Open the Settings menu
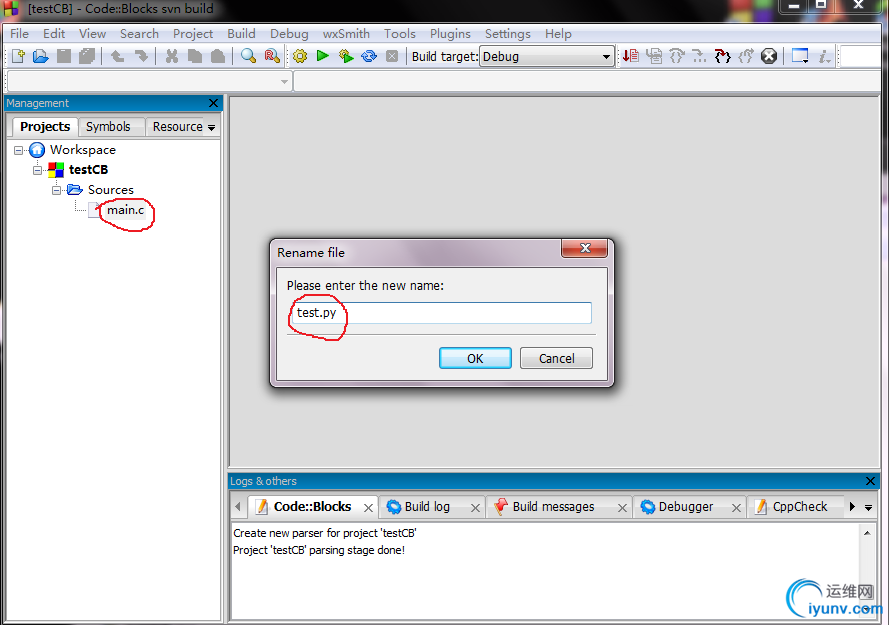Image resolution: width=889 pixels, height=625 pixels. tap(507, 33)
